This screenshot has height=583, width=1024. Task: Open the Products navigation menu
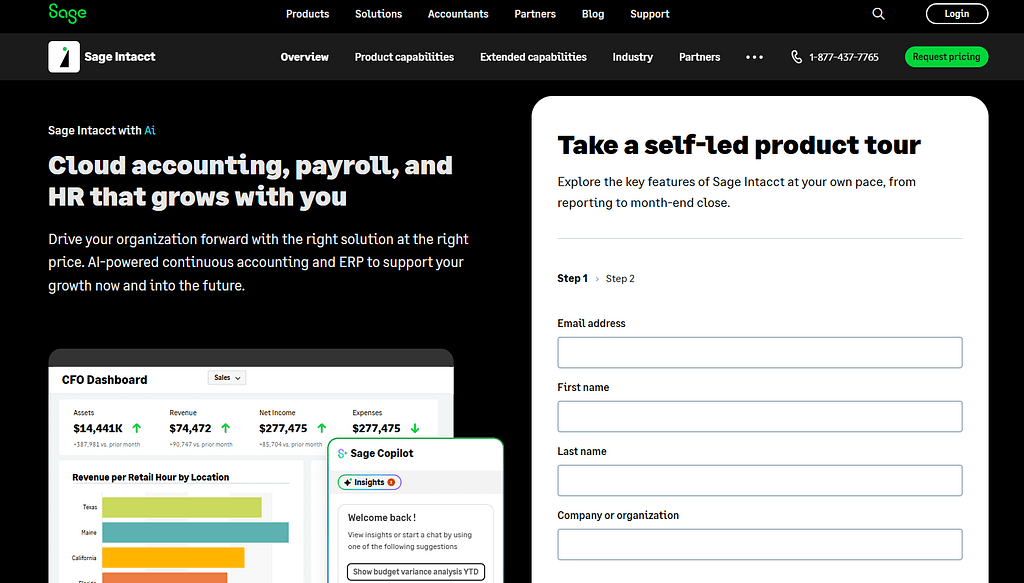click(x=307, y=14)
